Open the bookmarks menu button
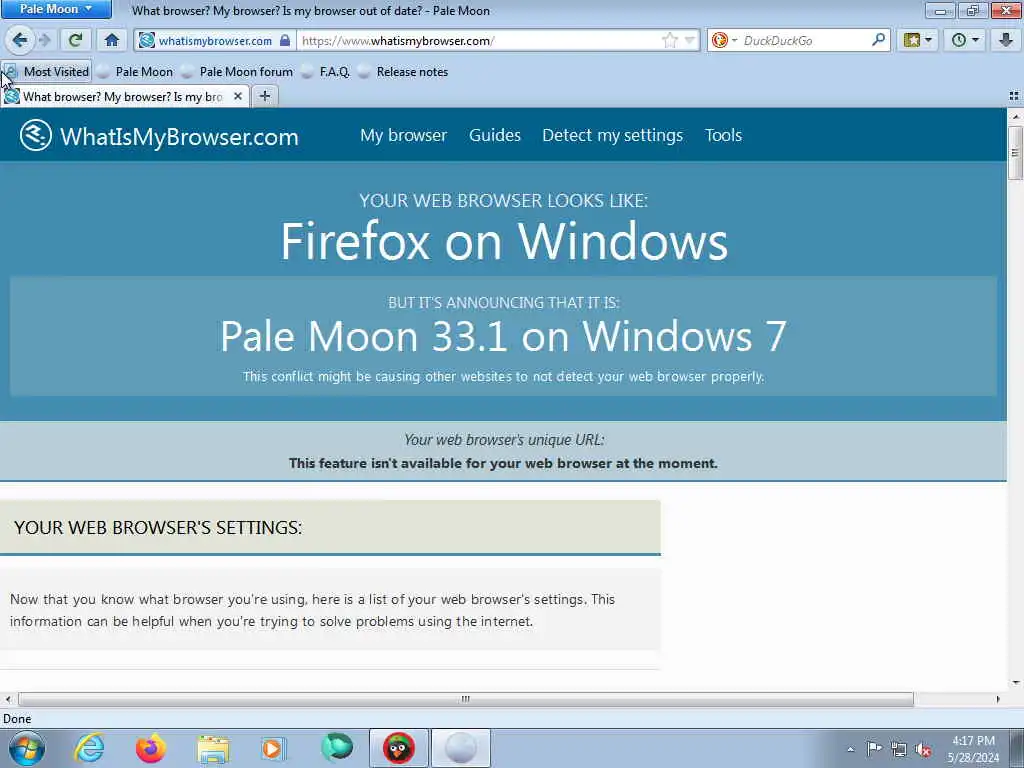Viewport: 1024px width, 768px height. (x=918, y=40)
